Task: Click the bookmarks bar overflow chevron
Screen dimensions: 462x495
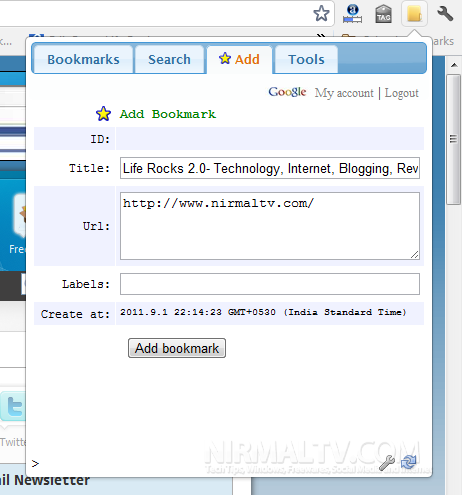Action: 321,35
